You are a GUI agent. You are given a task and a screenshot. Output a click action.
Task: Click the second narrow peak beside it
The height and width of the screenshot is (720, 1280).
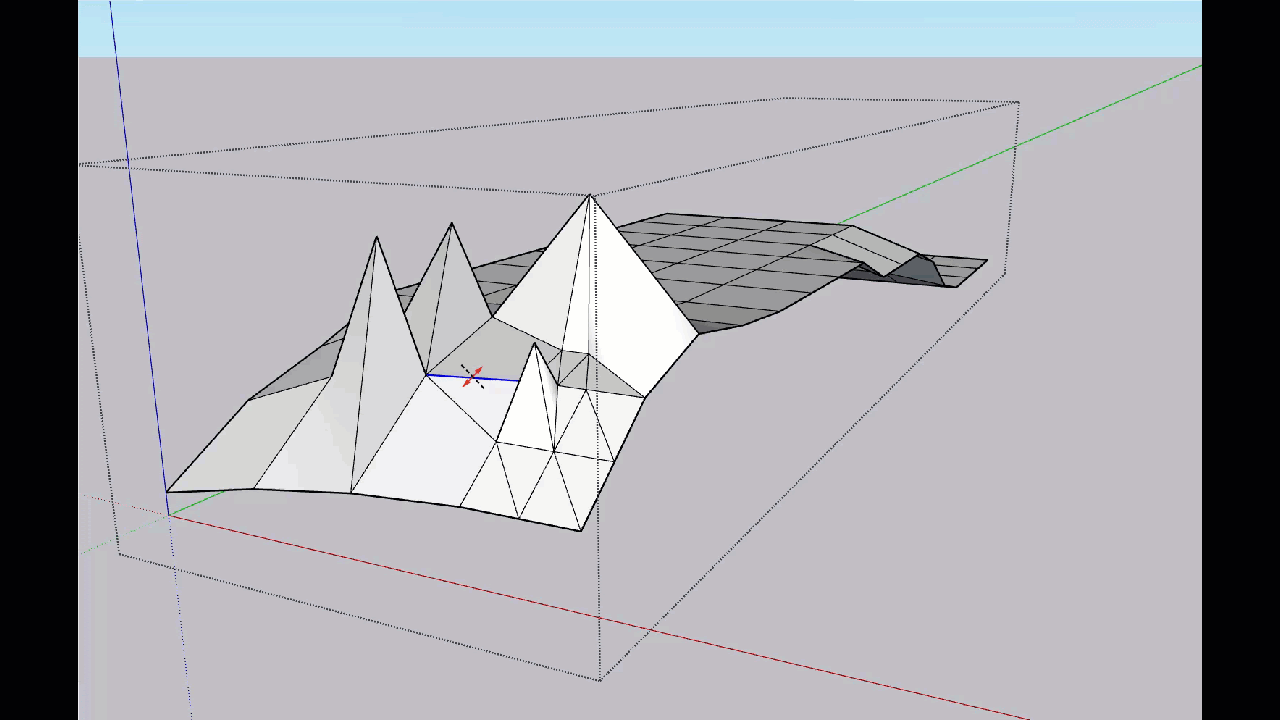point(450,226)
